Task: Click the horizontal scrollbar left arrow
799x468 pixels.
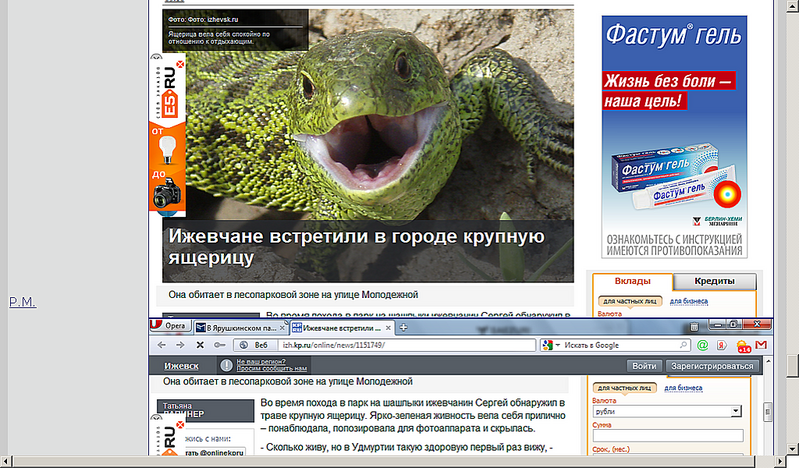Action: (x=5, y=461)
